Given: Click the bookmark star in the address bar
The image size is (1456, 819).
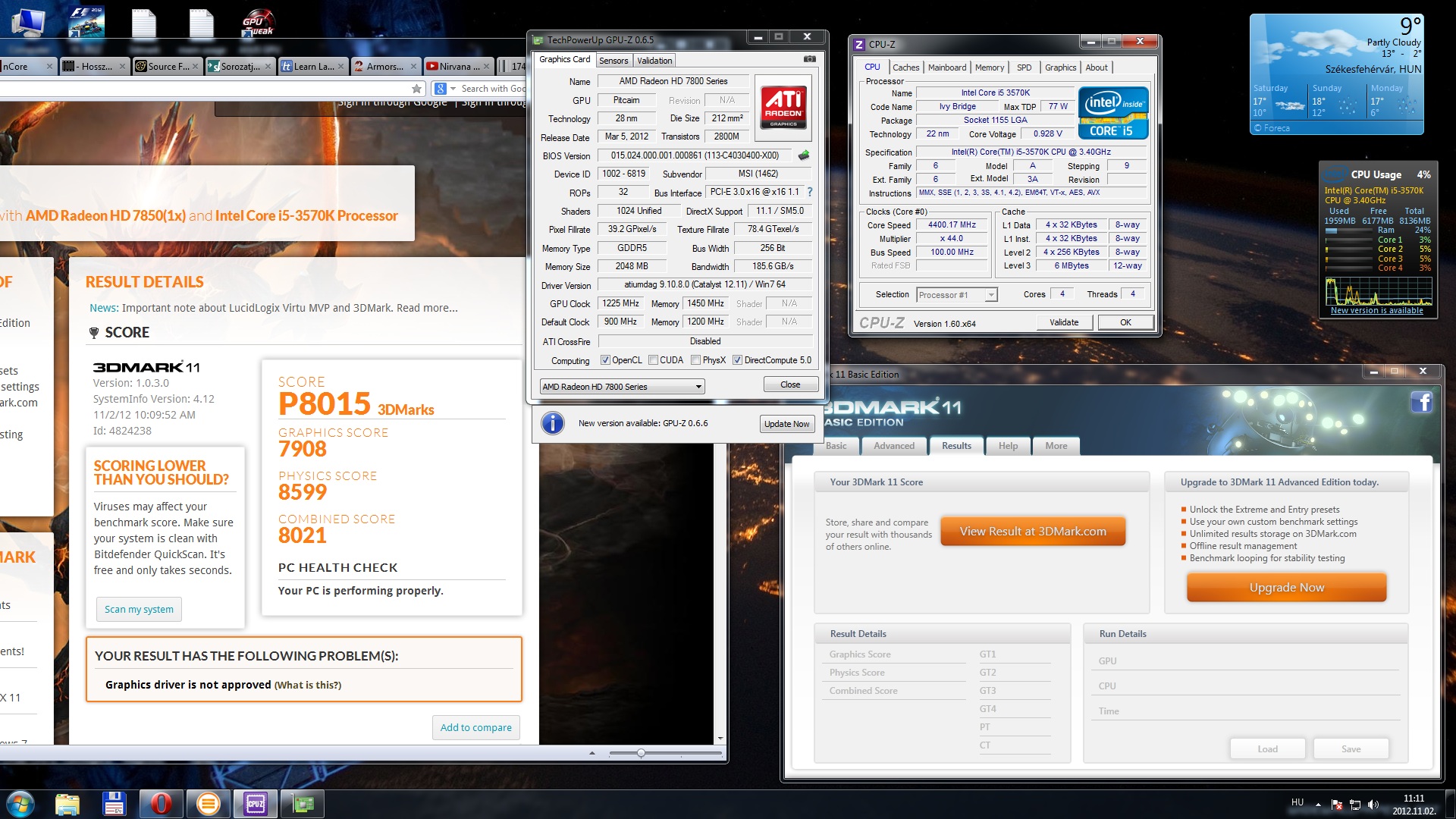Looking at the screenshot, I should tap(416, 89).
